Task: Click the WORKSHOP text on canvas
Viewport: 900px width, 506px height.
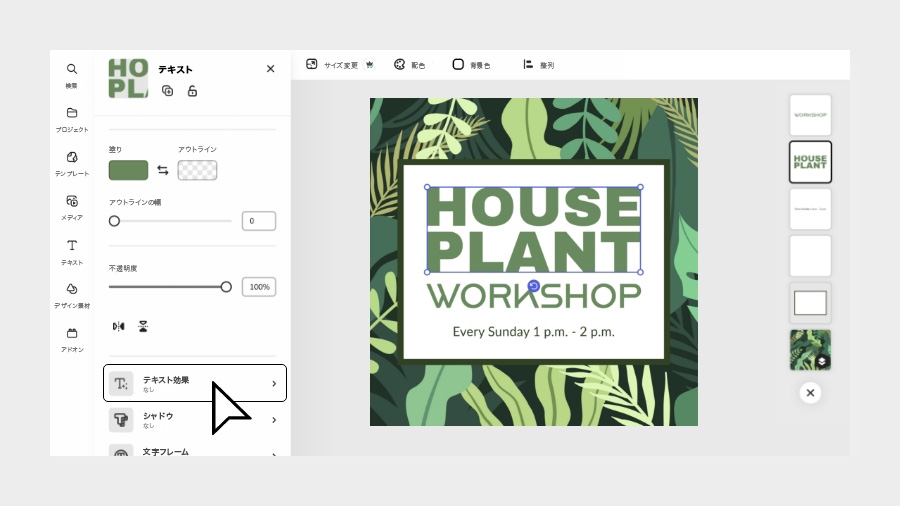Action: 534,296
